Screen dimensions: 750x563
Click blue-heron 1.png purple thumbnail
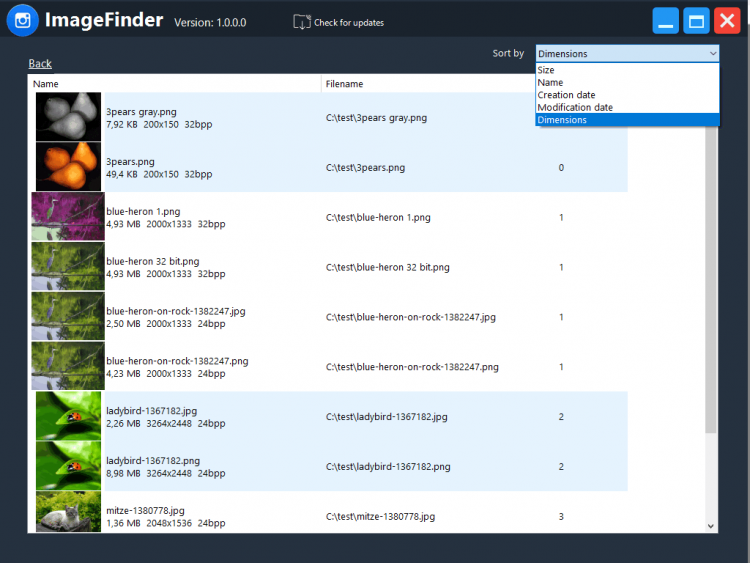67,217
